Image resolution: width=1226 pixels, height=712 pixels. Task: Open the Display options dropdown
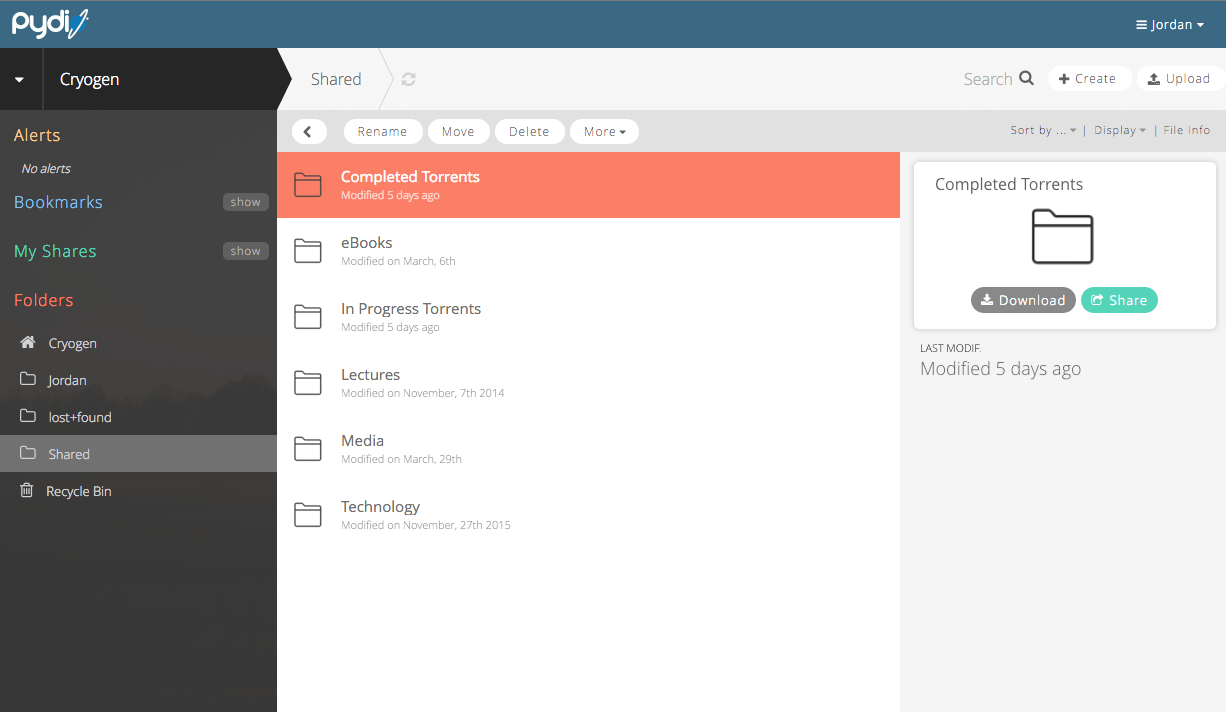1119,130
